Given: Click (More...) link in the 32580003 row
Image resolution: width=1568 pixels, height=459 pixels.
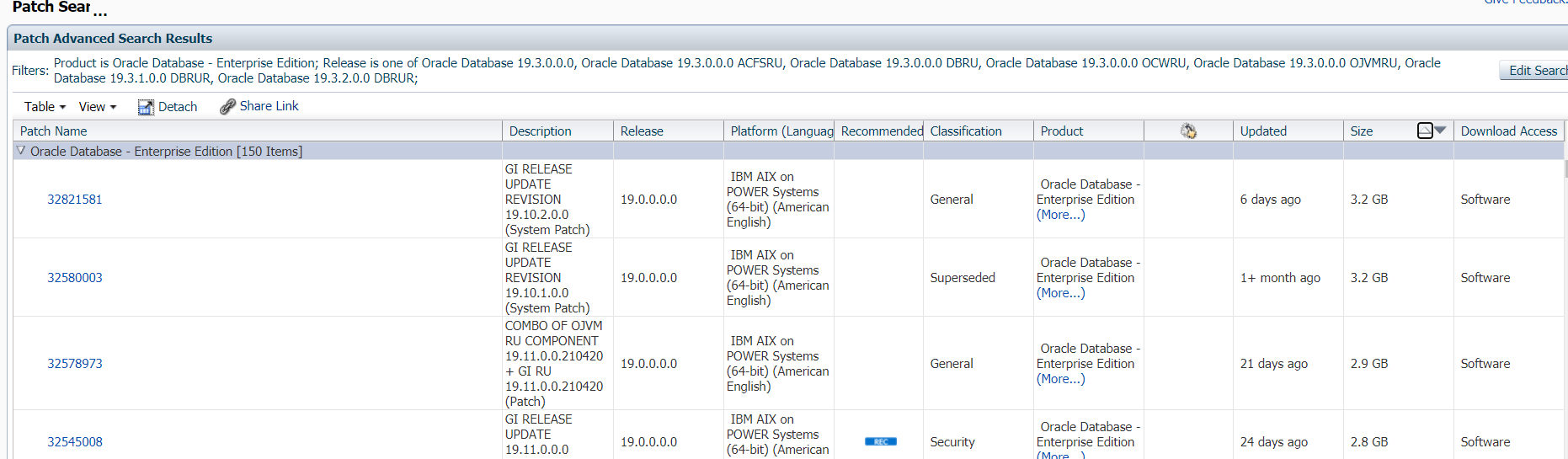Looking at the screenshot, I should click(1061, 293).
